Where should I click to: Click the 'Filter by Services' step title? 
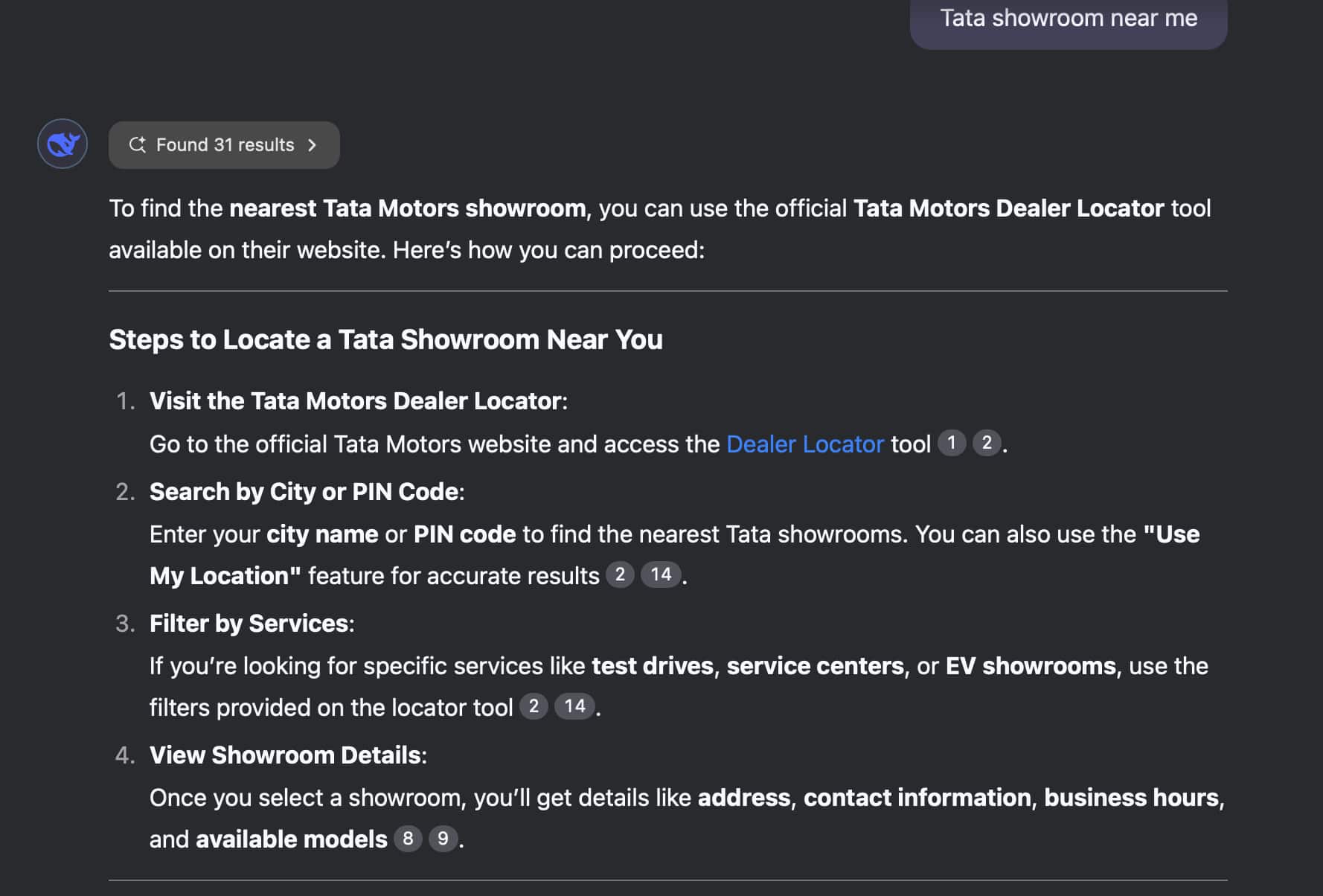pyautogui.click(x=249, y=624)
